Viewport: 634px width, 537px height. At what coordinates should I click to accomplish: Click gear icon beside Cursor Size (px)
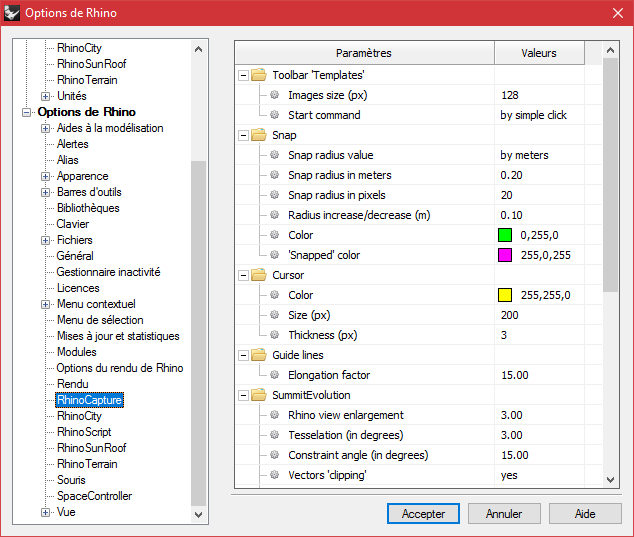(275, 315)
